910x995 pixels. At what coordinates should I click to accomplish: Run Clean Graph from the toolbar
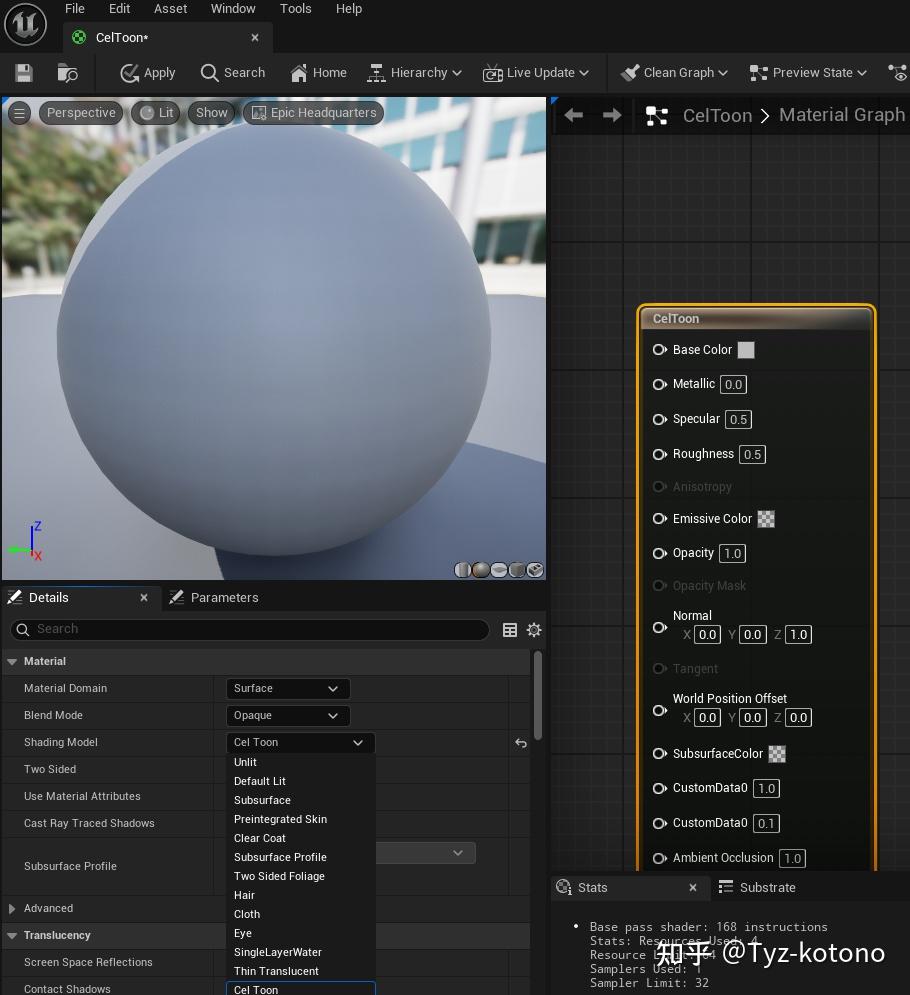tap(674, 72)
